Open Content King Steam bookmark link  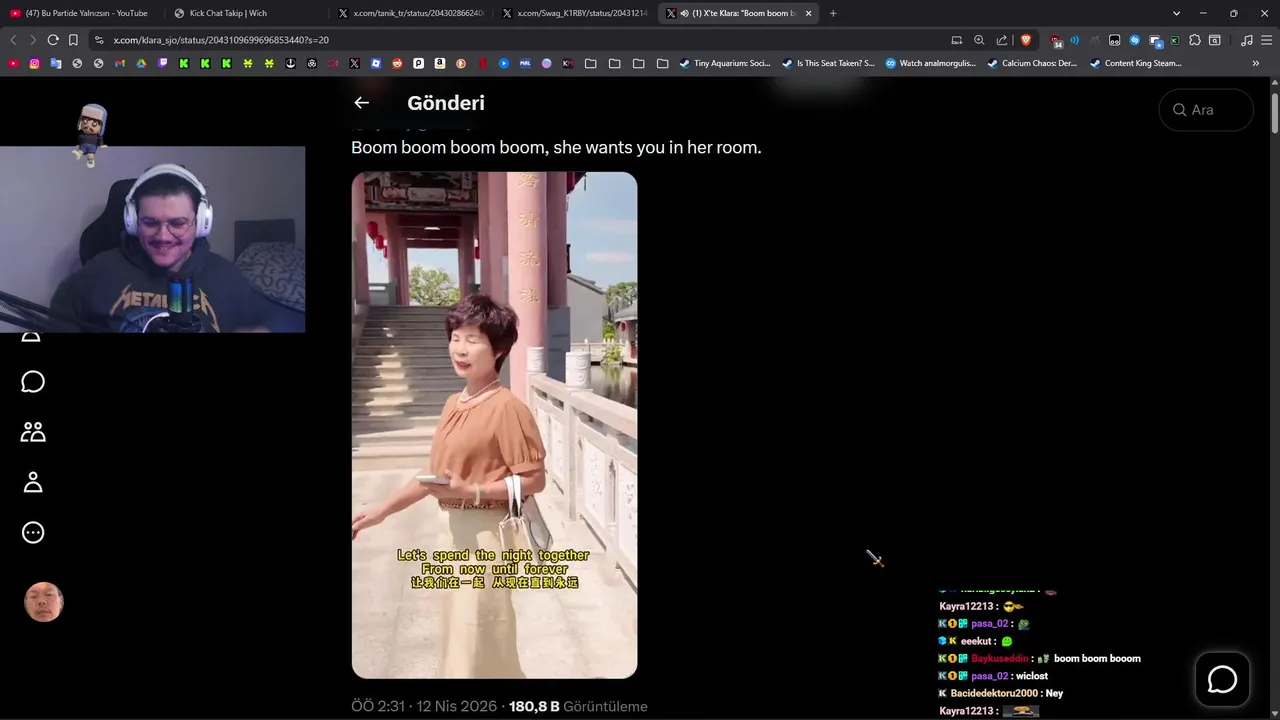[x=1136, y=63]
